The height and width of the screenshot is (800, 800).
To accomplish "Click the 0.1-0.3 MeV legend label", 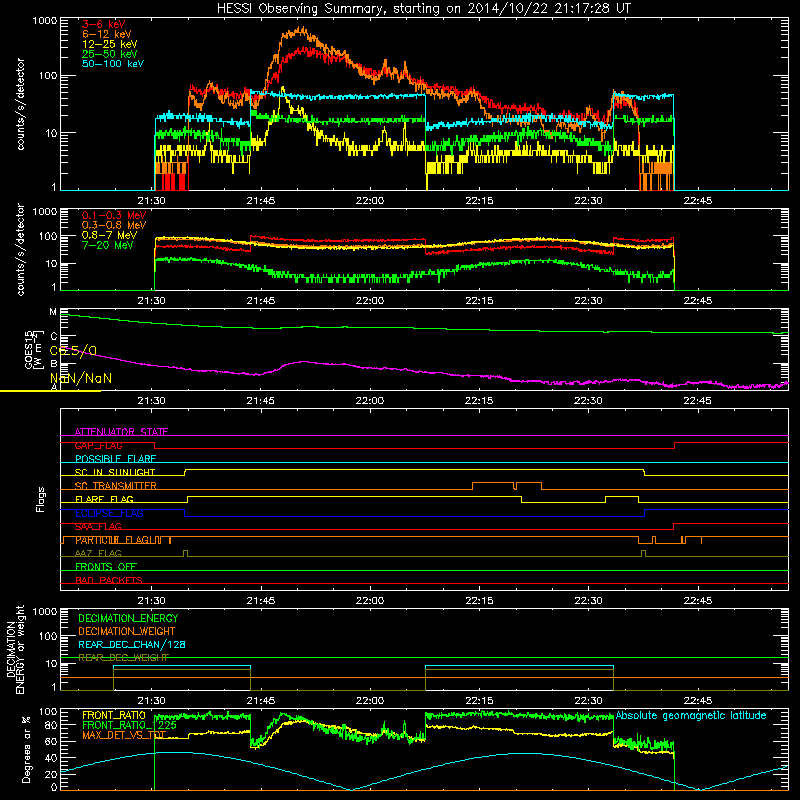I will pyautogui.click(x=114, y=215).
